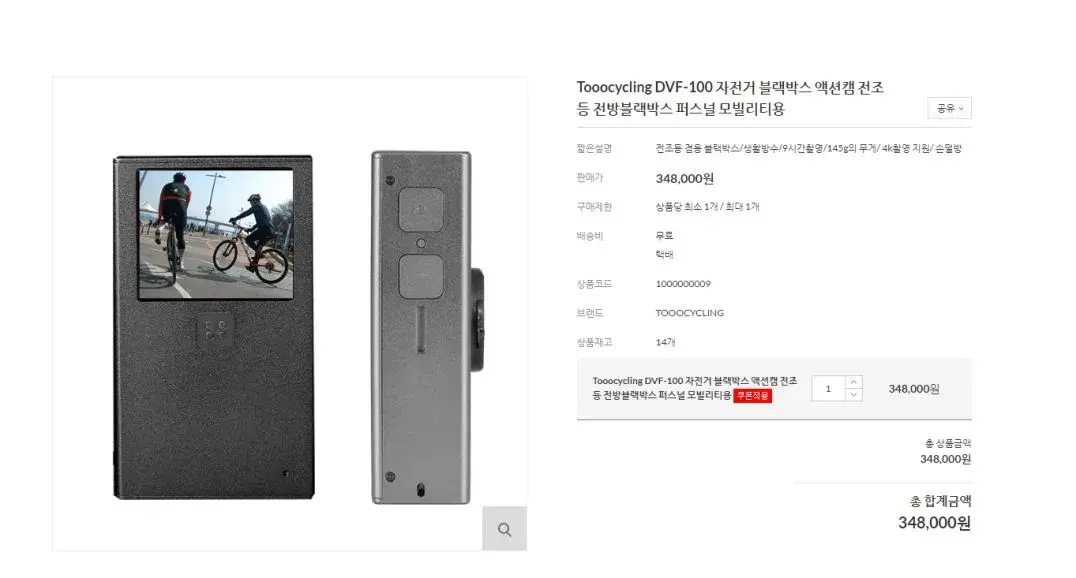Click the magnifier zoom icon on product image
Viewport: 1076px width, 578px height.
[x=504, y=529]
